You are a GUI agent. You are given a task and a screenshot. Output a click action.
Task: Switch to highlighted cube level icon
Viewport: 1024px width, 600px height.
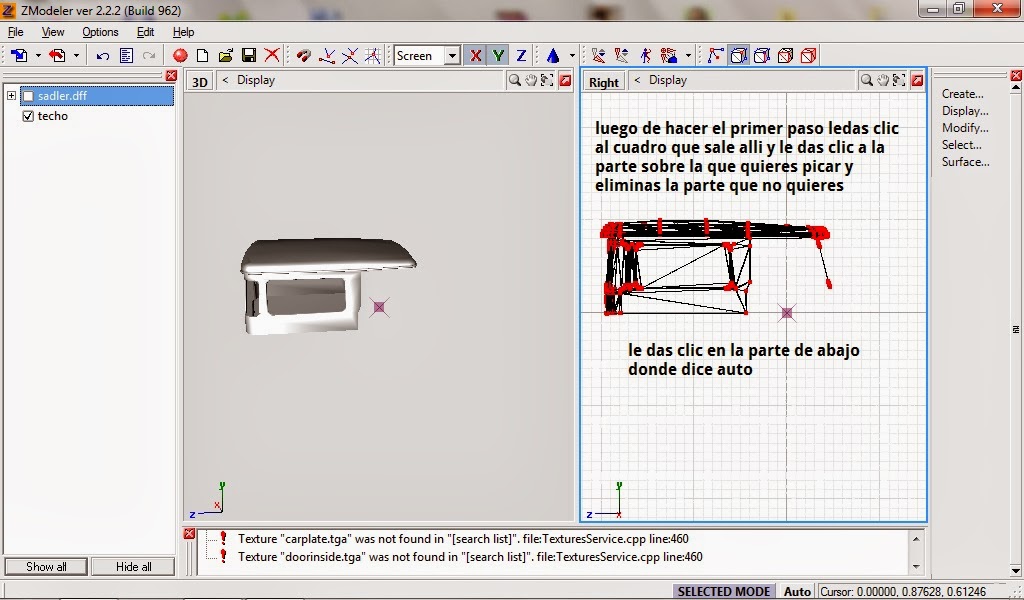tap(739, 55)
